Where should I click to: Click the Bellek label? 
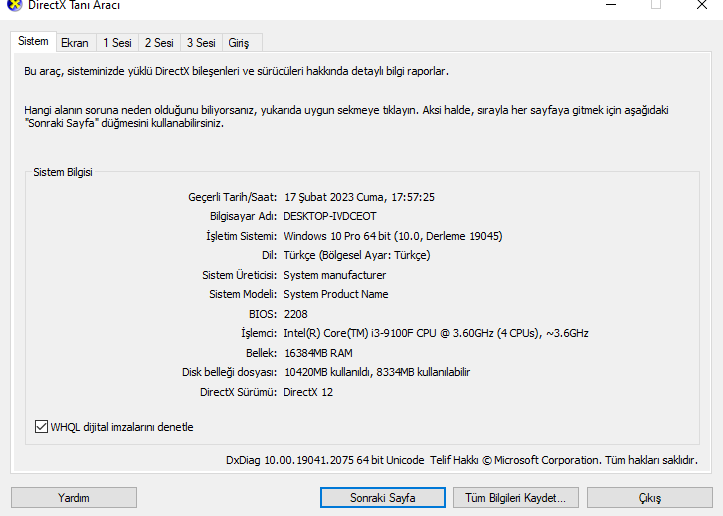click(x=261, y=353)
